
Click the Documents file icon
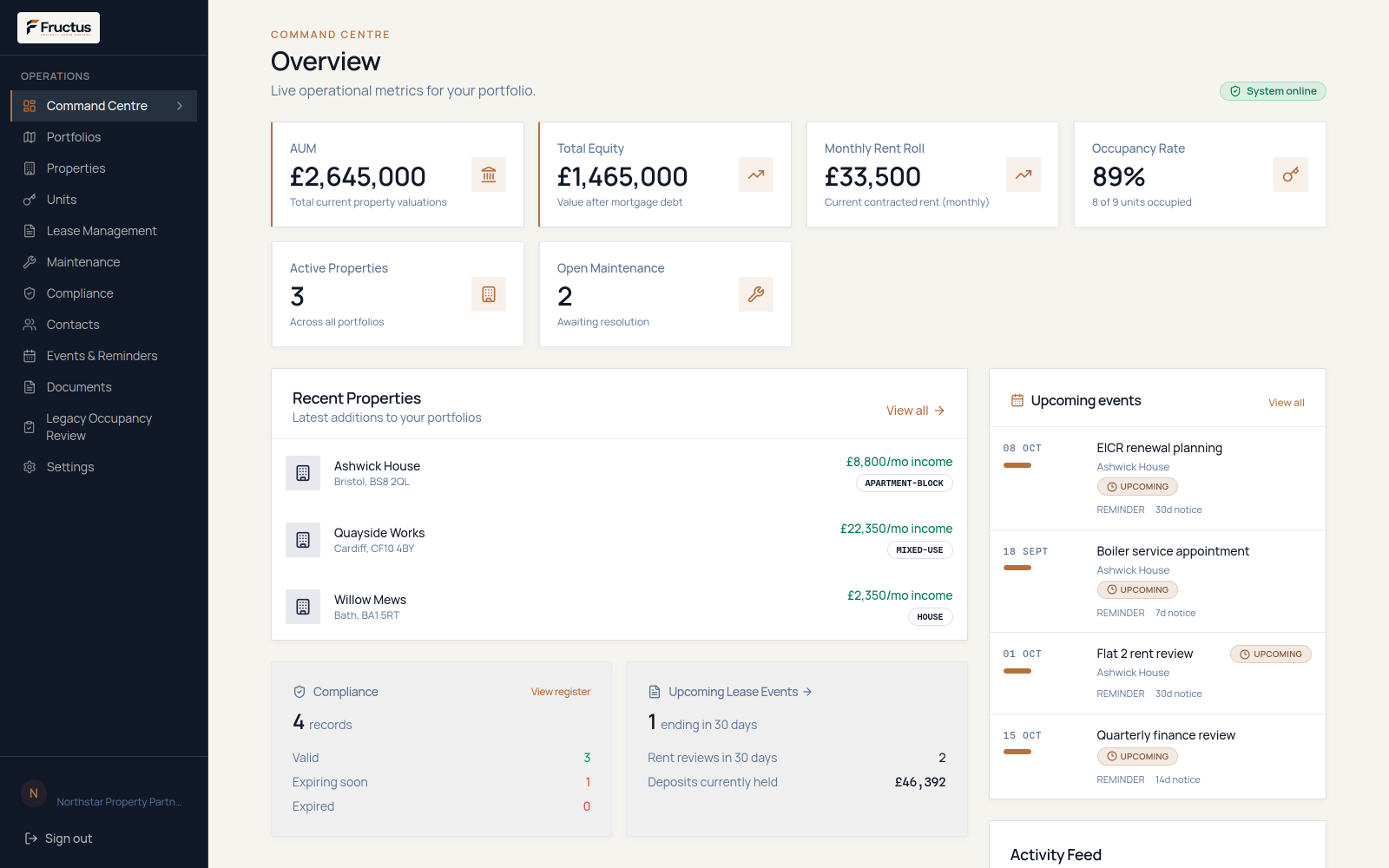point(30,387)
